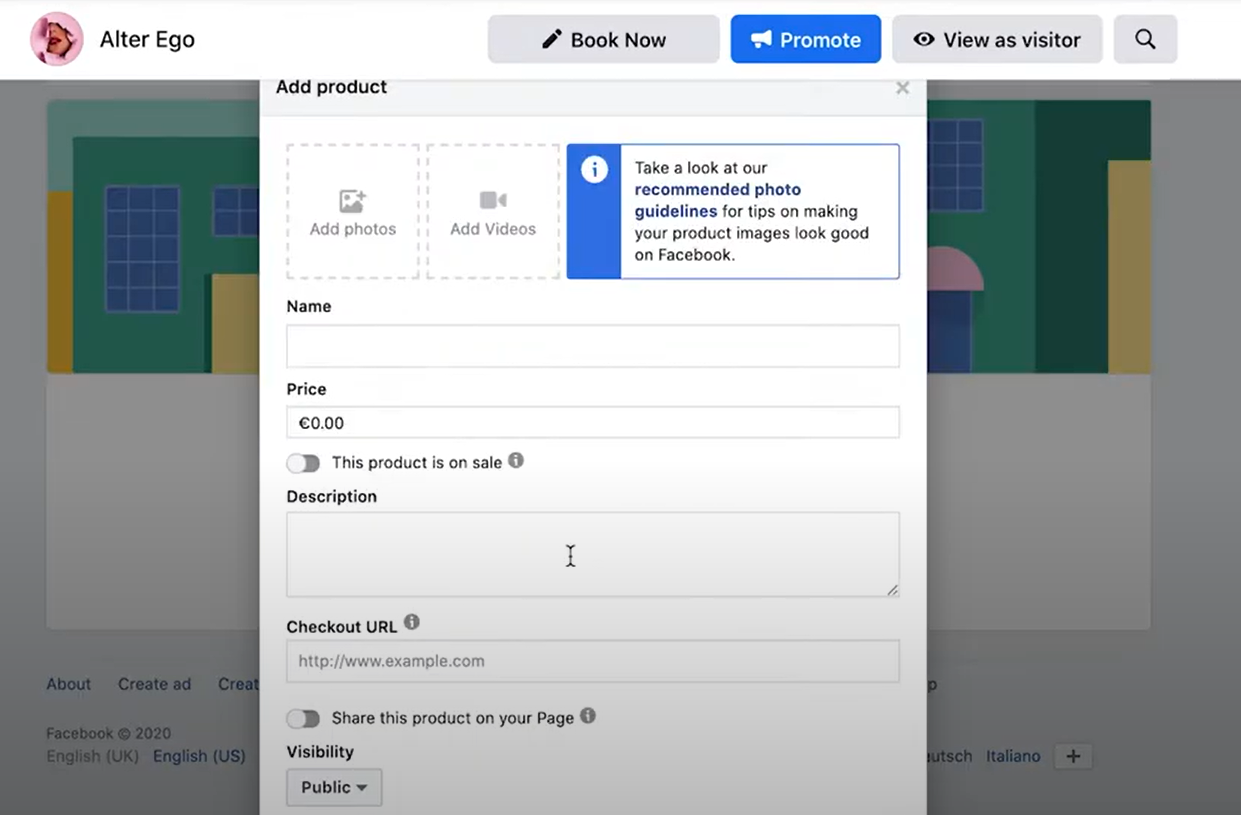
Task: Open the recommended photo guidelines link
Action: (x=717, y=200)
